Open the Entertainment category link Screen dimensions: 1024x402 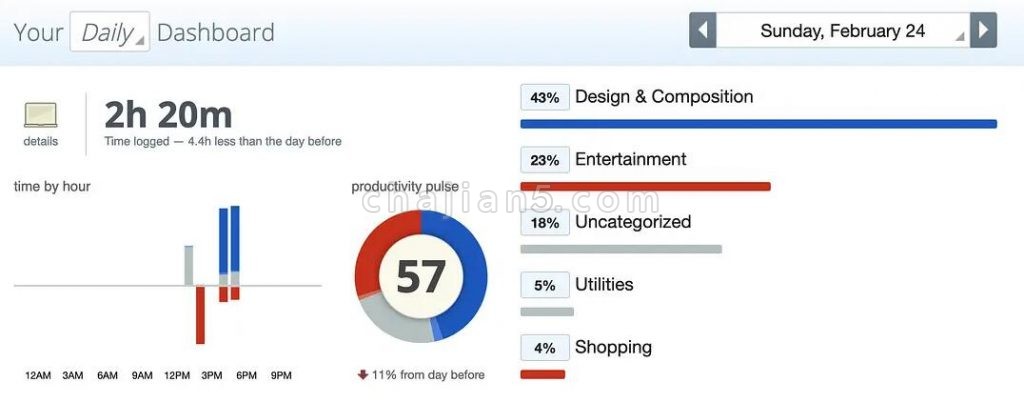pos(630,159)
